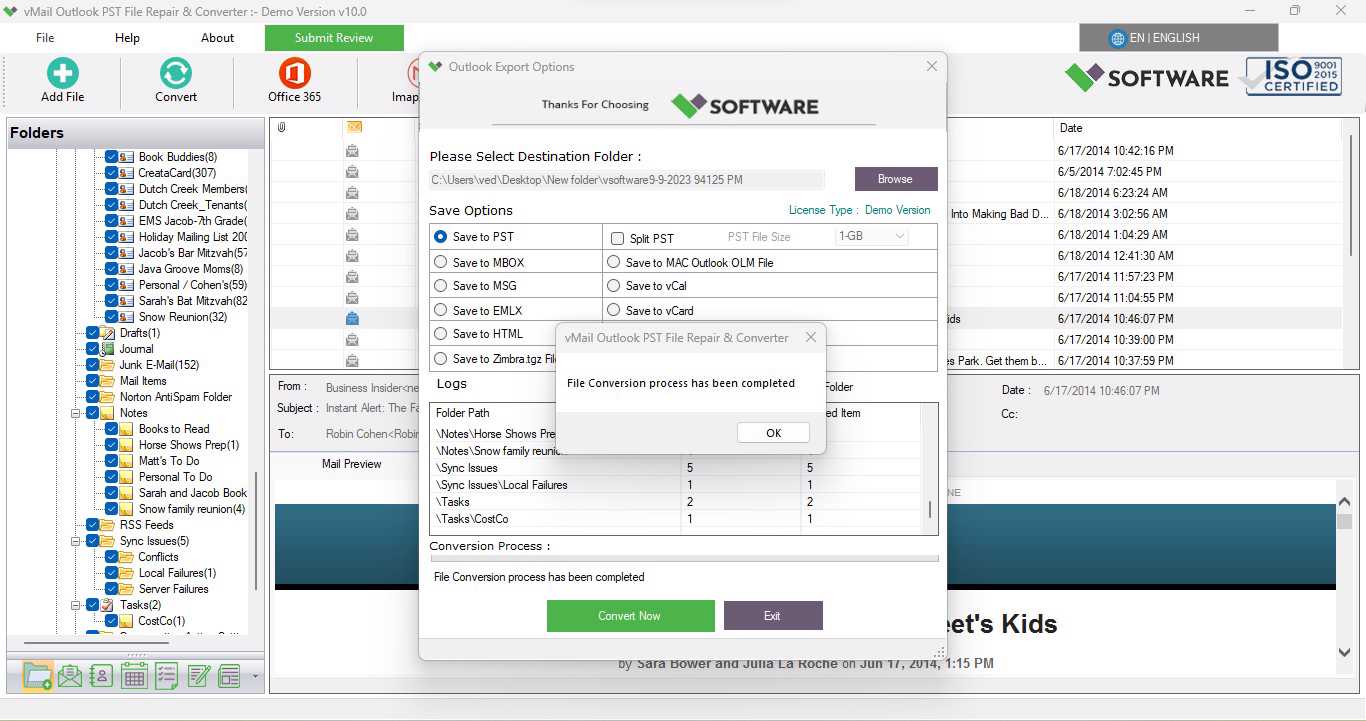Click the Drafts folder icon in the tree
Image resolution: width=1366 pixels, height=721 pixels.
click(x=108, y=333)
